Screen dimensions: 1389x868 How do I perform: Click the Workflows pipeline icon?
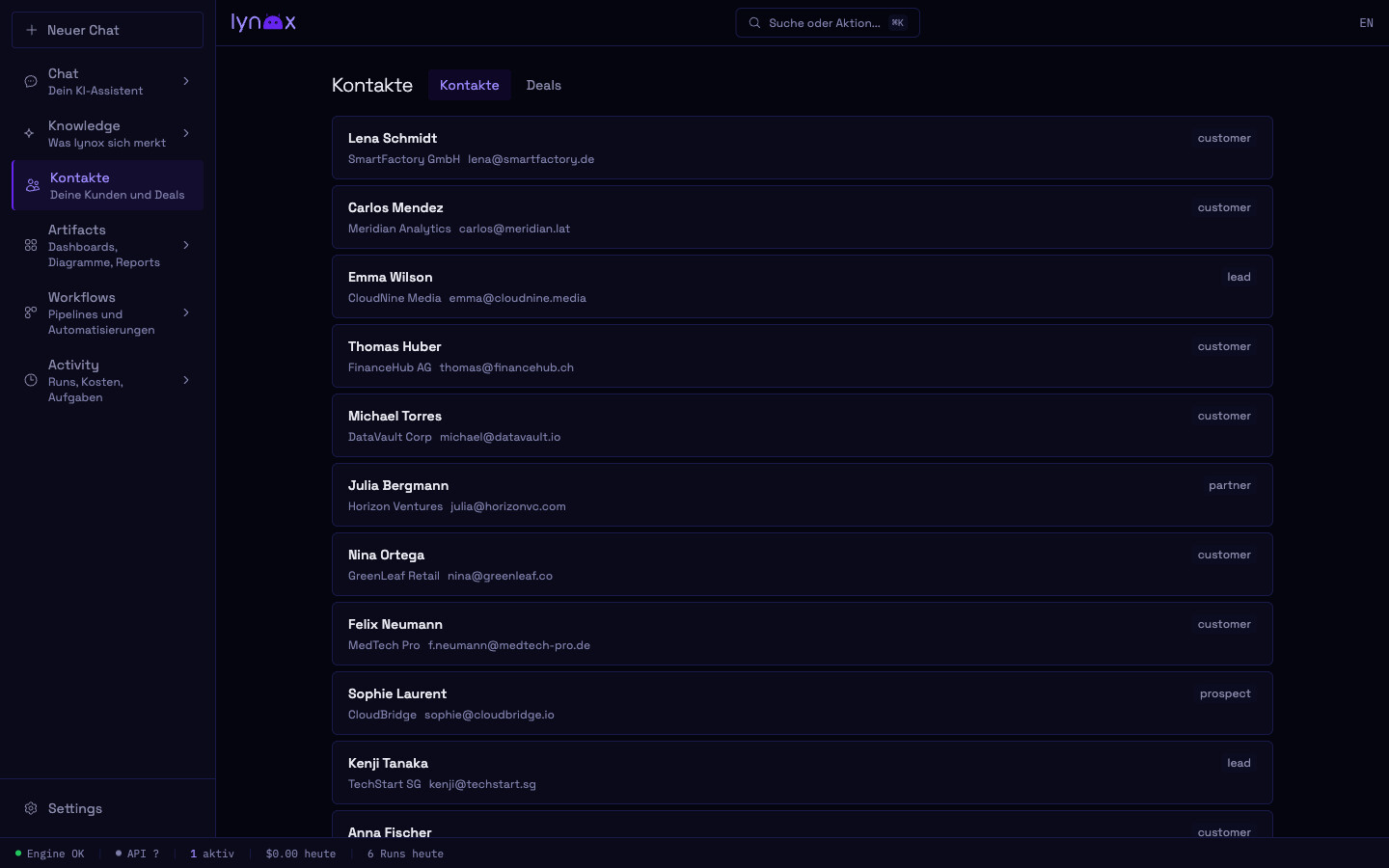point(31,312)
